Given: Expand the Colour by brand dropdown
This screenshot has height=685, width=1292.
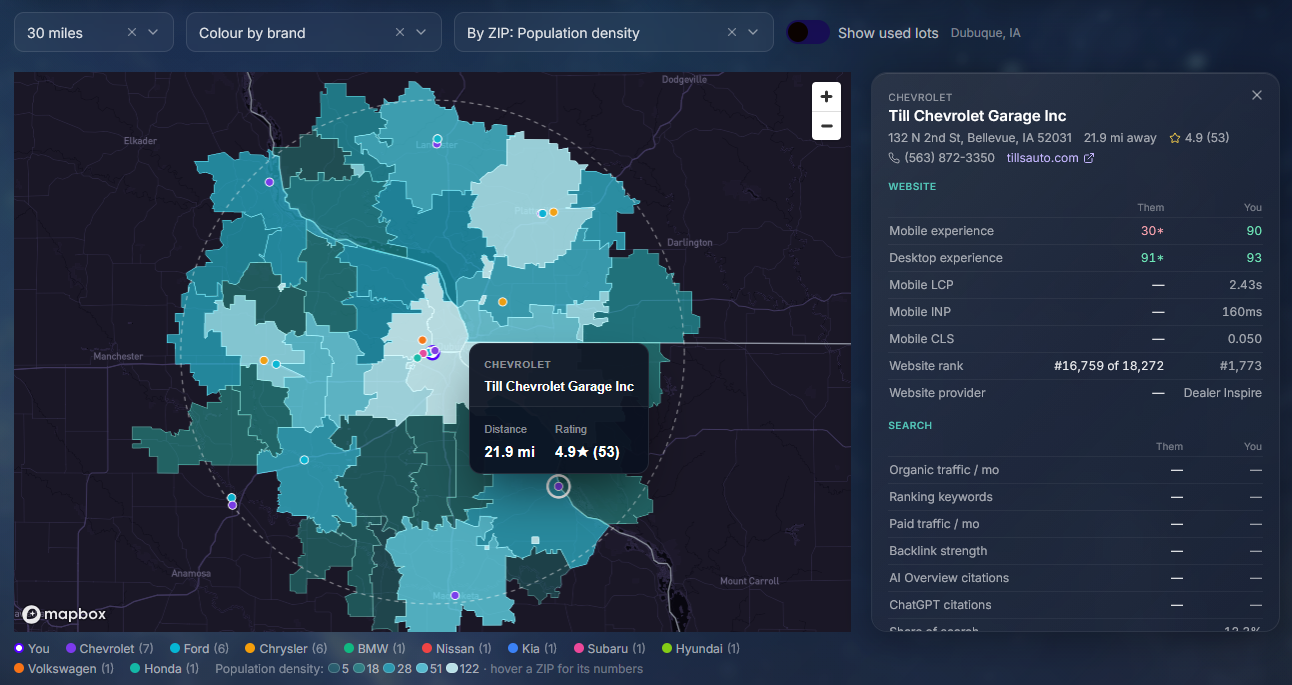Looking at the screenshot, I should click(314, 32).
